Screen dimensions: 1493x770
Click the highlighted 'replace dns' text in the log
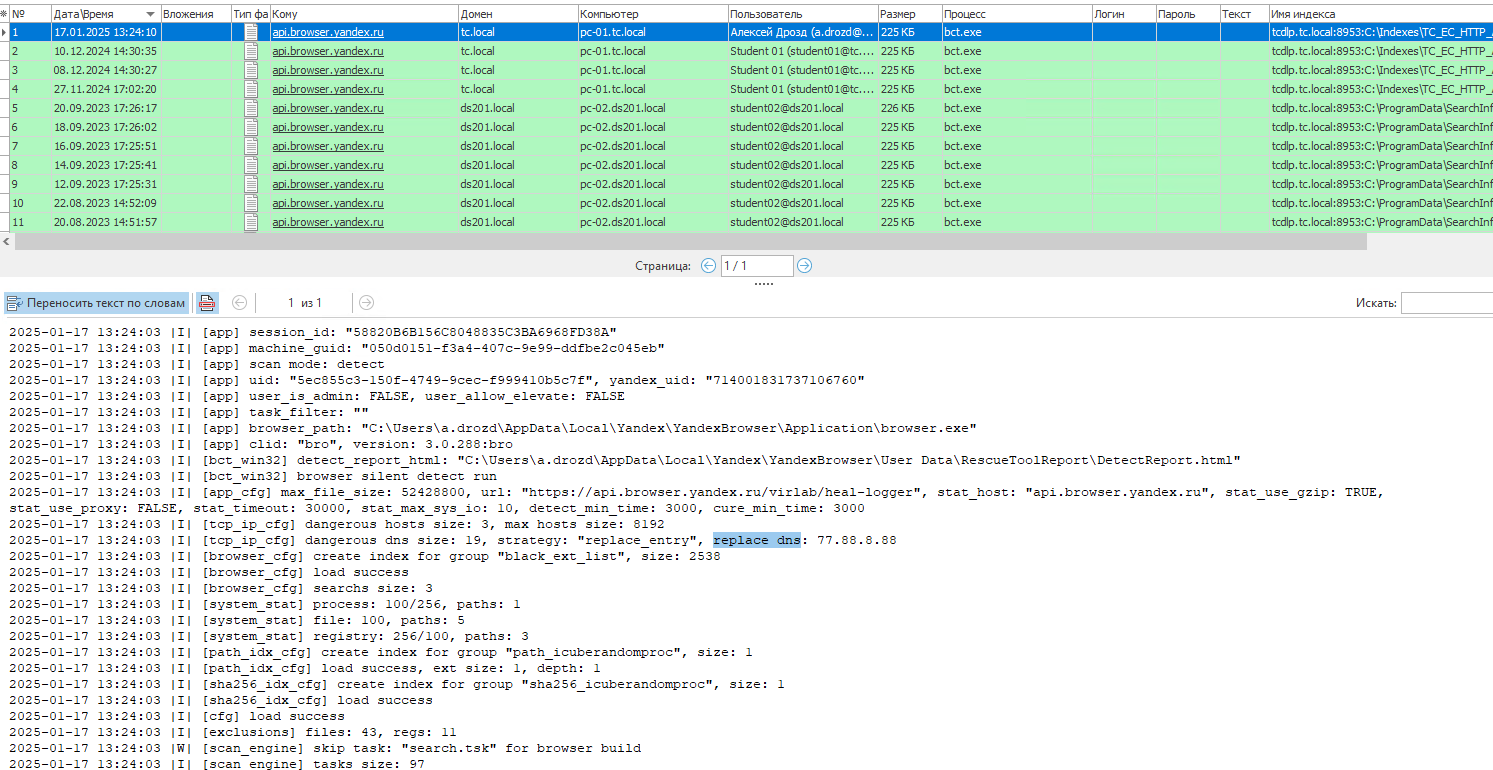[x=757, y=540]
